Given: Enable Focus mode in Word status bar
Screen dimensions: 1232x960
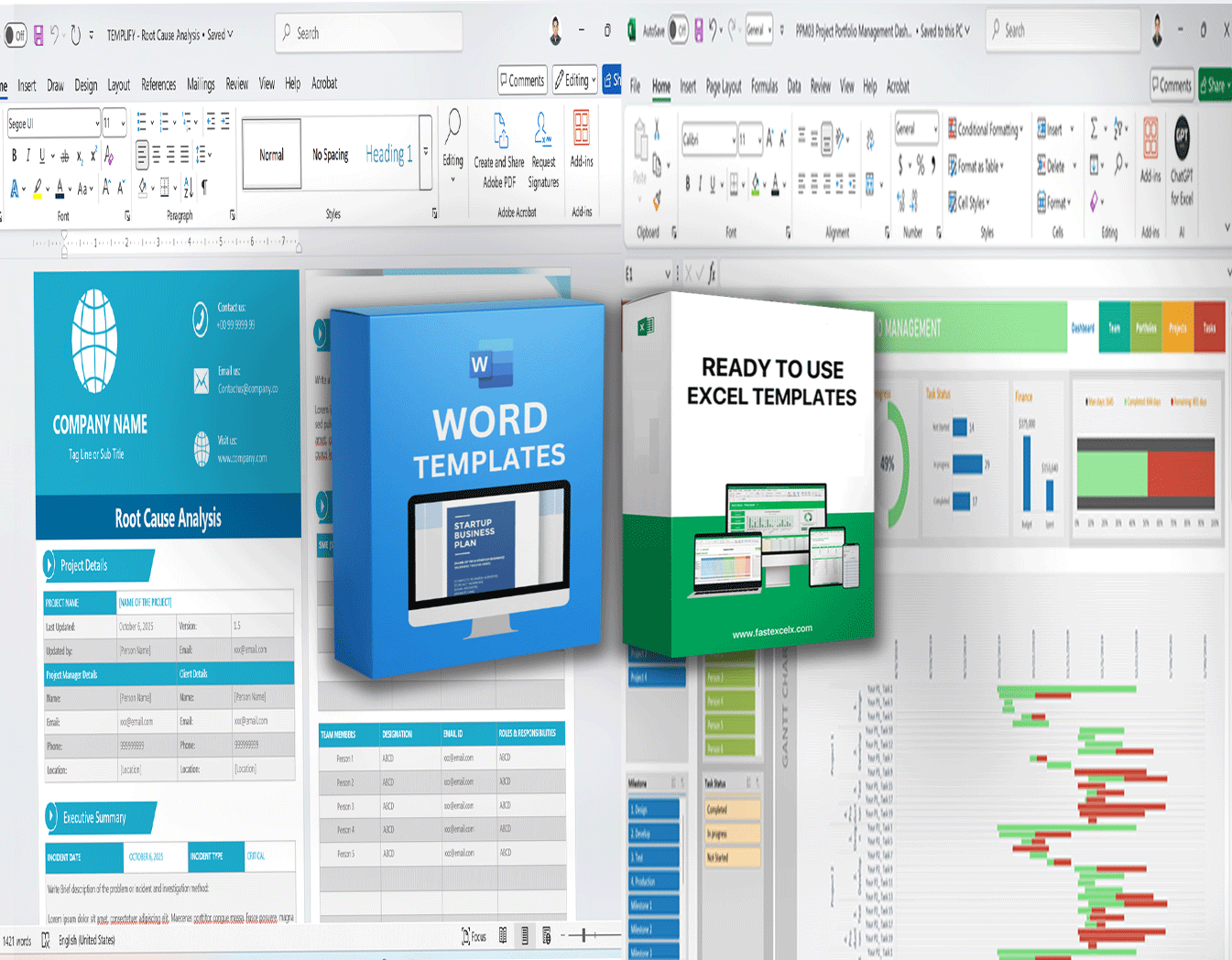Looking at the screenshot, I should [473, 937].
